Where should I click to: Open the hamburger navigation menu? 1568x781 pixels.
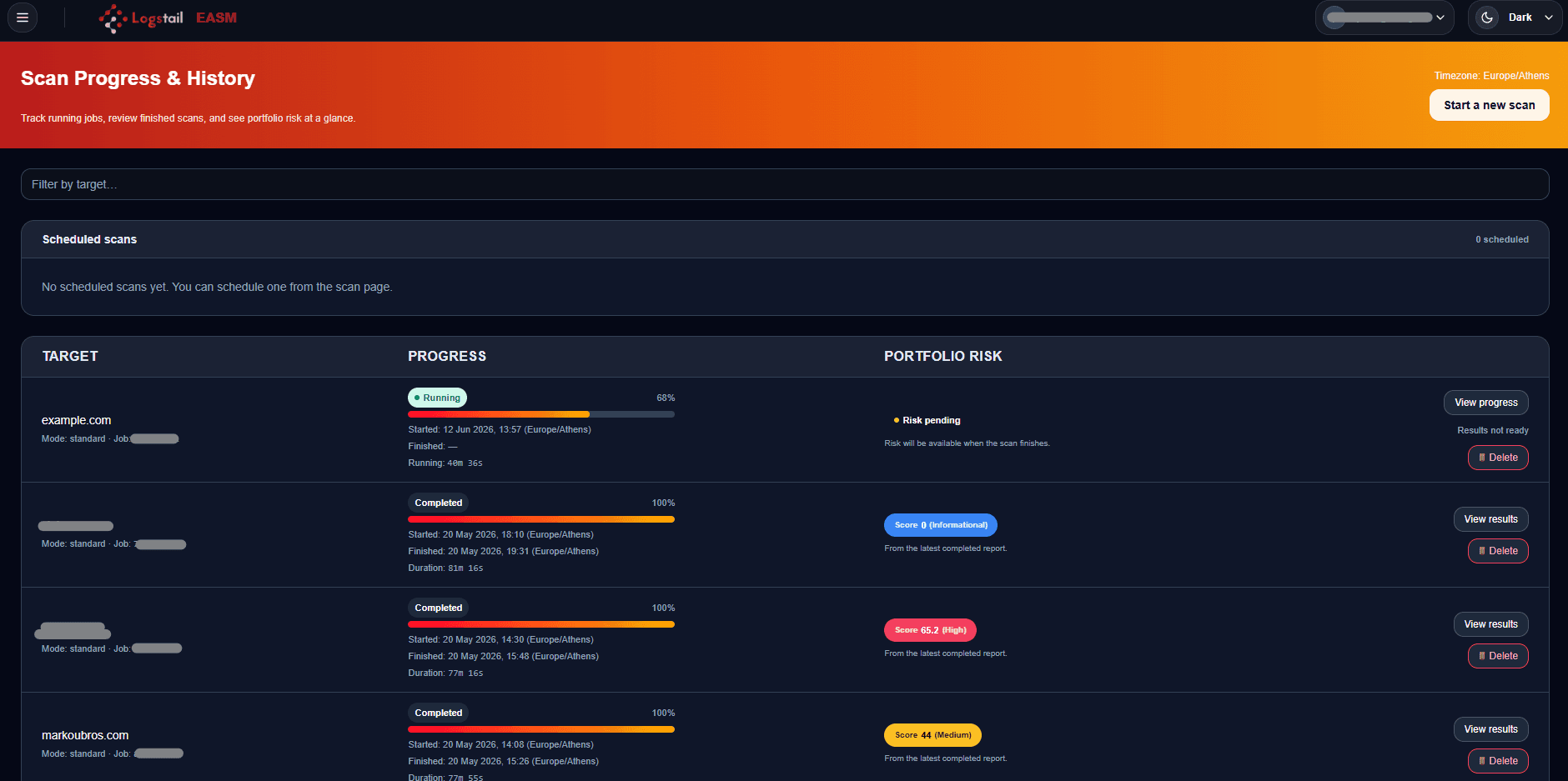(x=23, y=18)
